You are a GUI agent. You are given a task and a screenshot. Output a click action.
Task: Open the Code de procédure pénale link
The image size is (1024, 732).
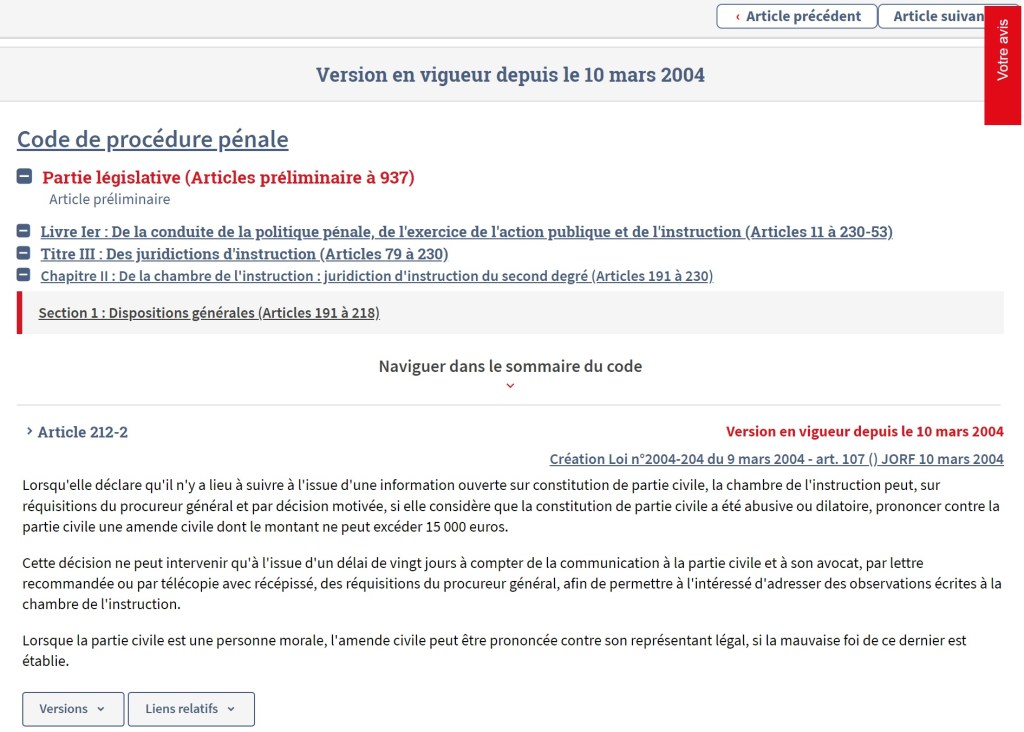coord(152,139)
